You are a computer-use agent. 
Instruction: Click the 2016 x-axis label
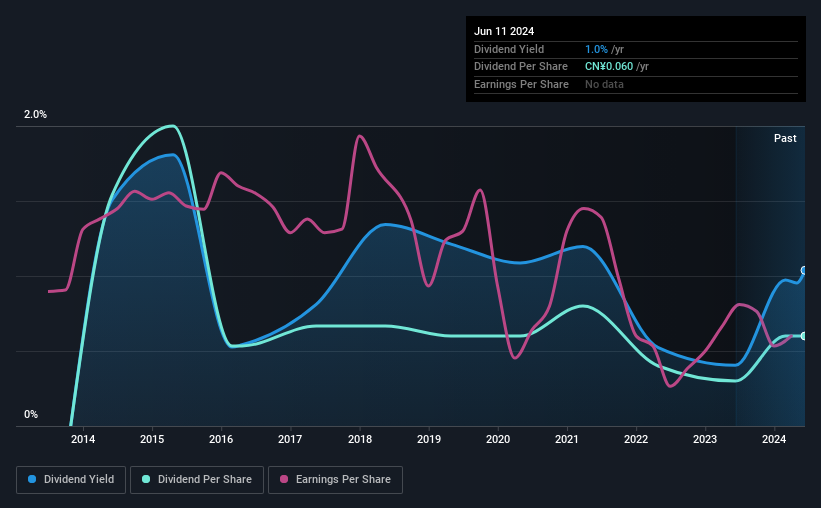(x=221, y=439)
